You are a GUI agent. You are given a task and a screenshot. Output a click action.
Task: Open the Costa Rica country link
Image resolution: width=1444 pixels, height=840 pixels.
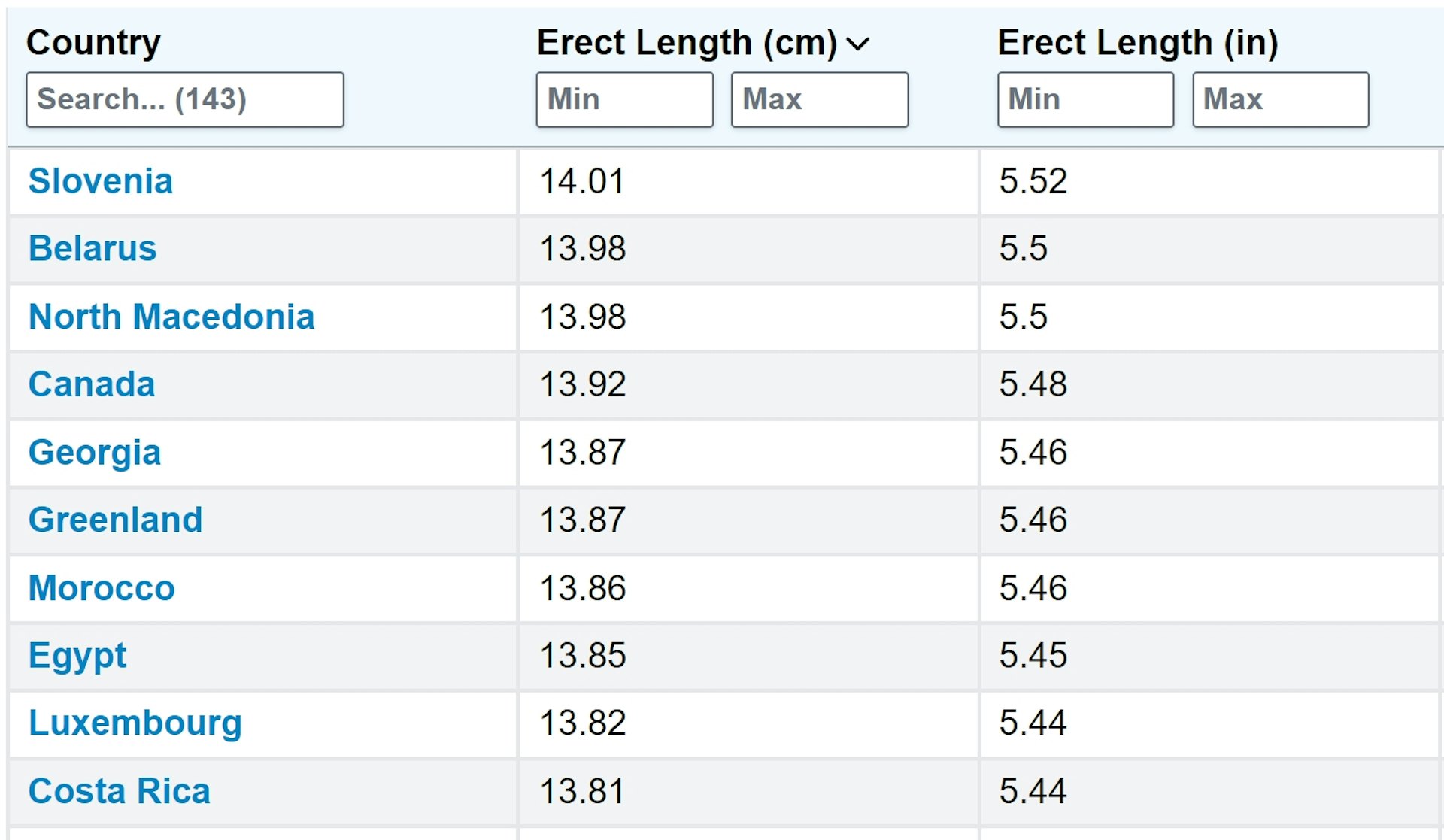tap(119, 791)
